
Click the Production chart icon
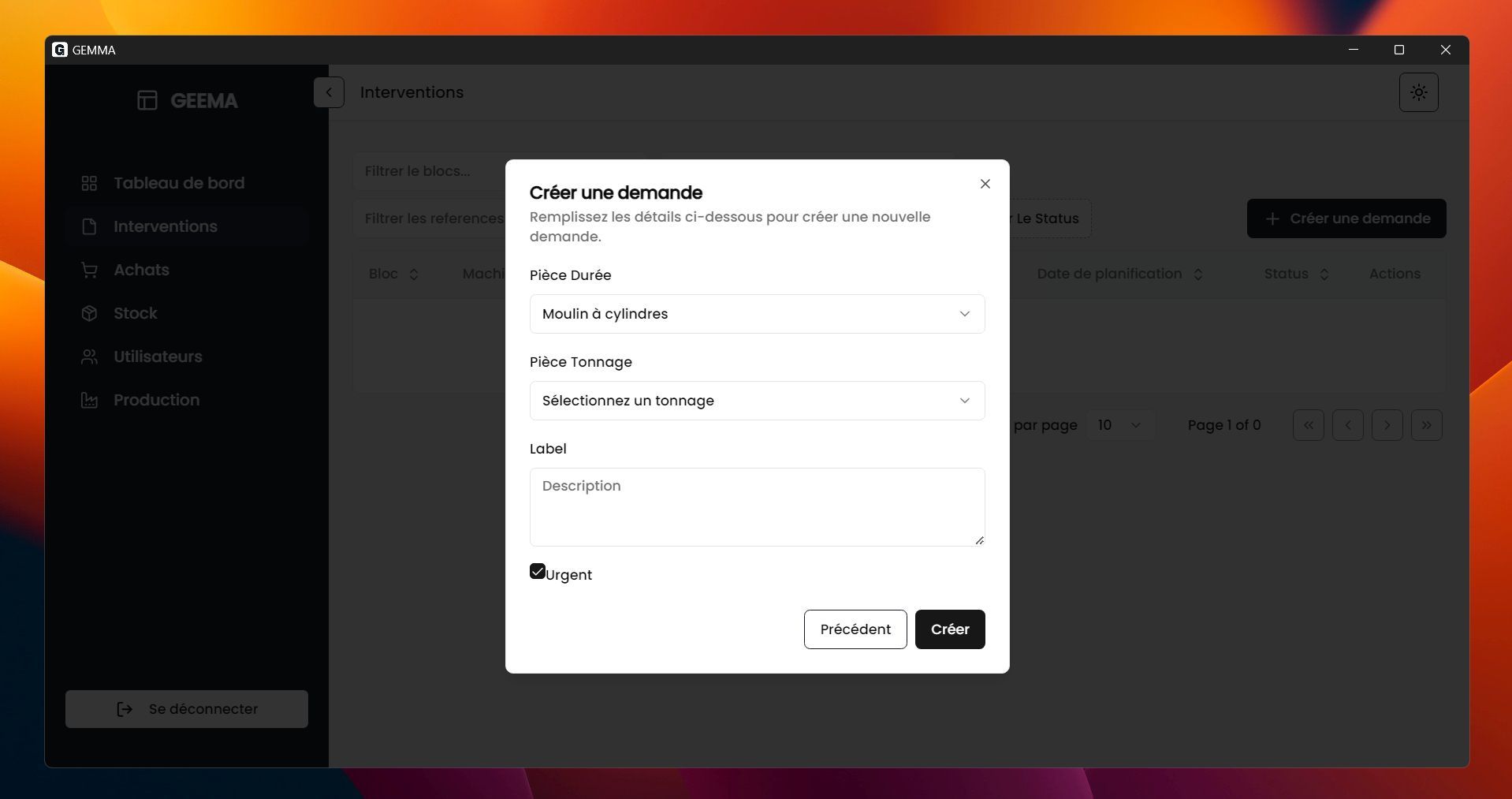[x=89, y=400]
